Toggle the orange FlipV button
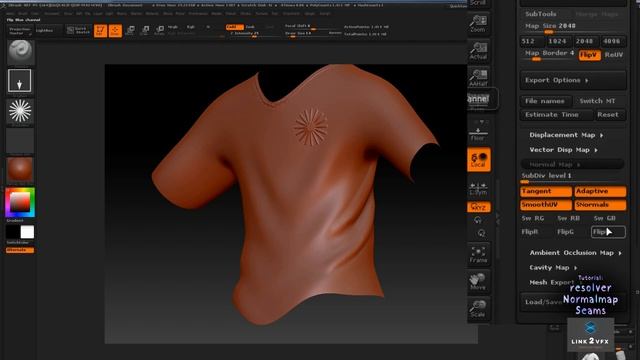This screenshot has height=360, width=640. (x=590, y=55)
